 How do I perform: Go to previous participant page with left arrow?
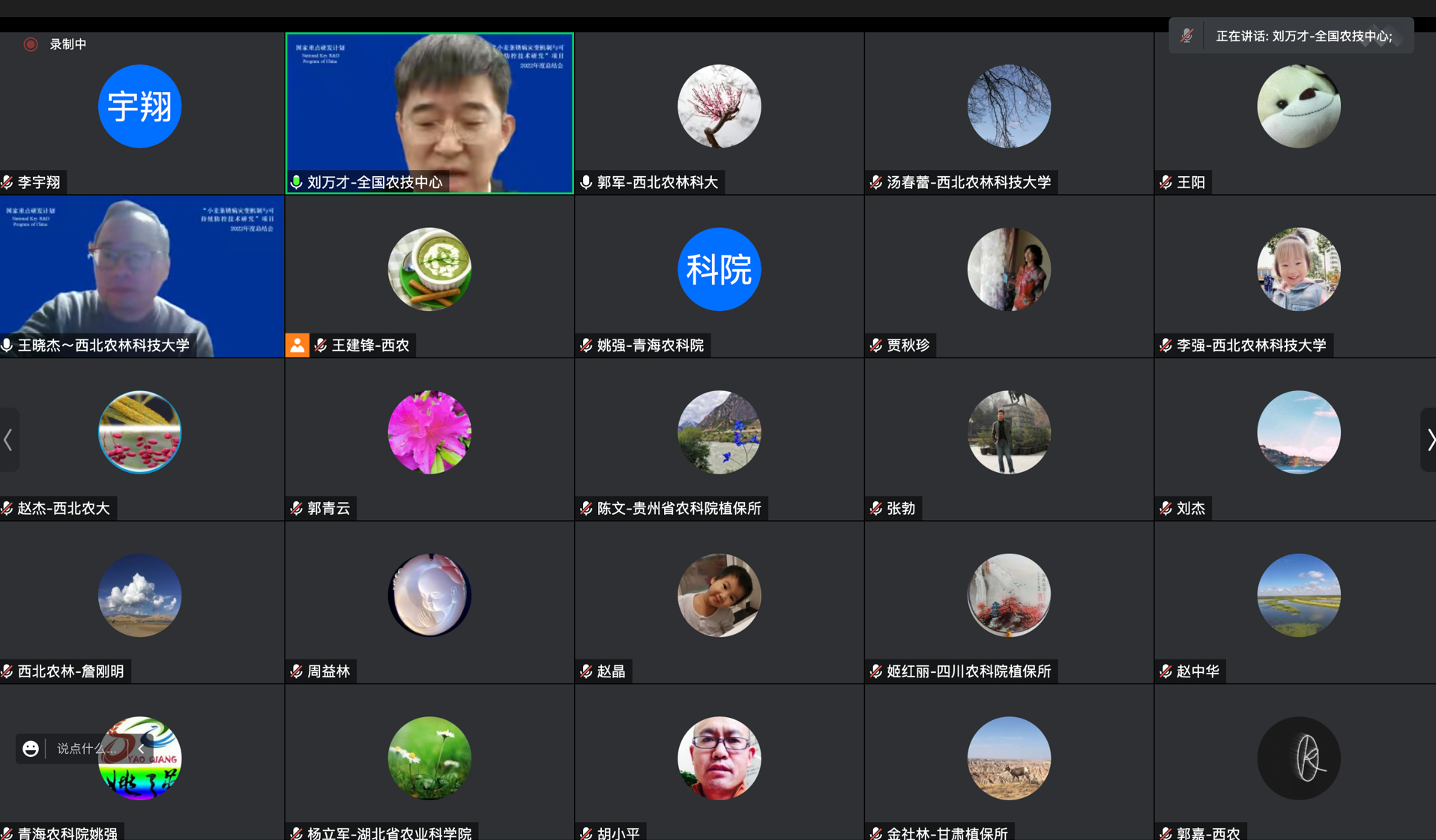click(6, 440)
